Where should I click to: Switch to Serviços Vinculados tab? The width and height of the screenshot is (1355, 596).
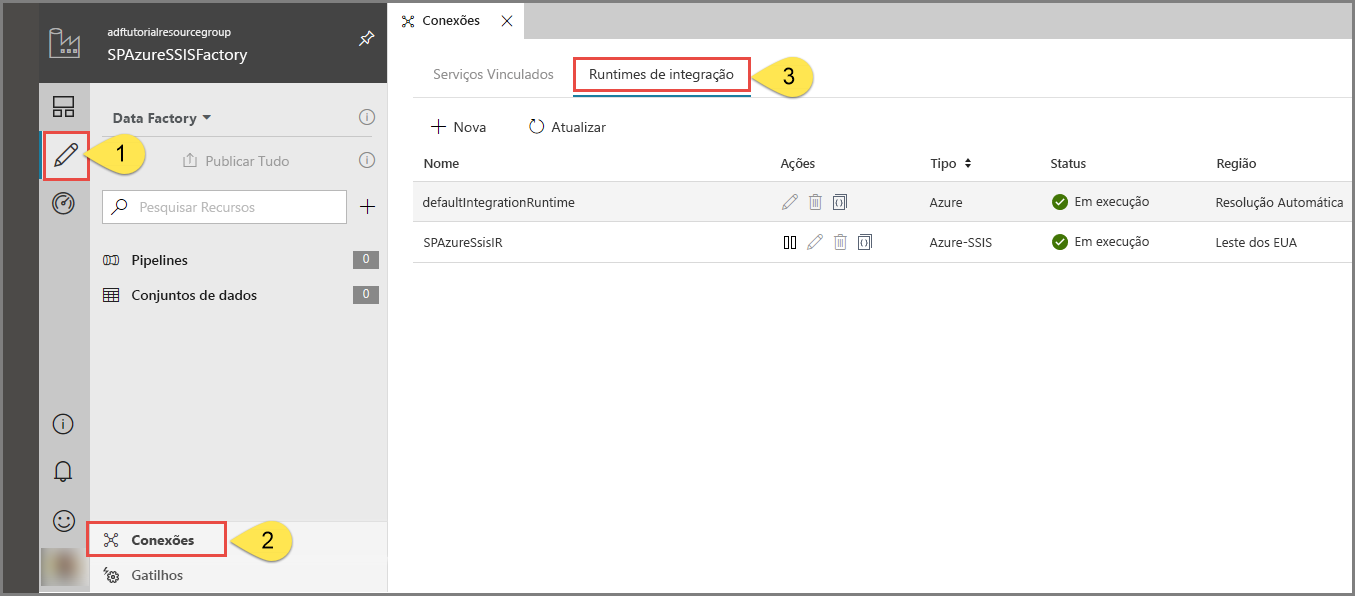[493, 75]
